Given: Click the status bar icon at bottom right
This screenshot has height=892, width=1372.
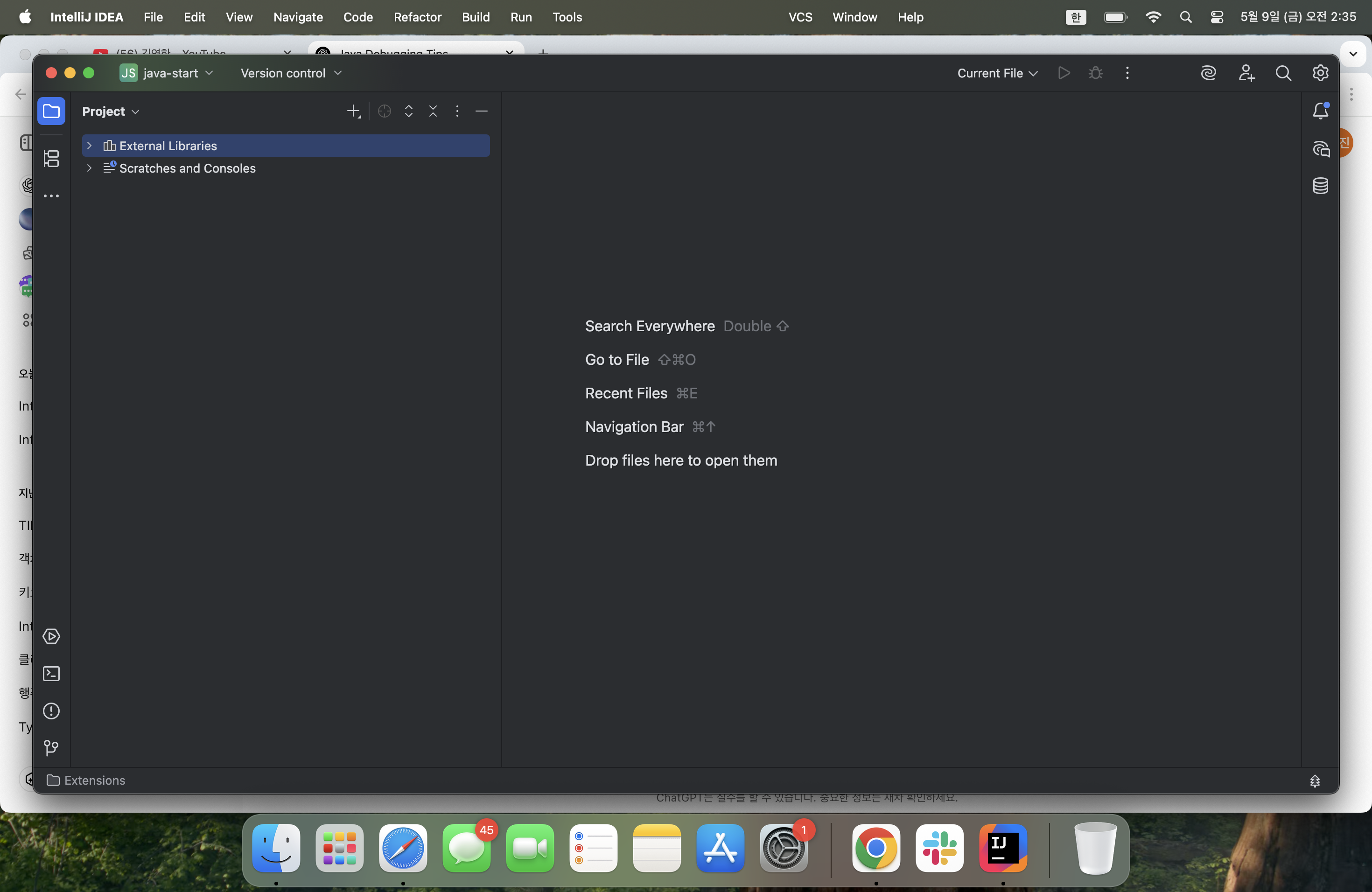Looking at the screenshot, I should (x=1314, y=781).
